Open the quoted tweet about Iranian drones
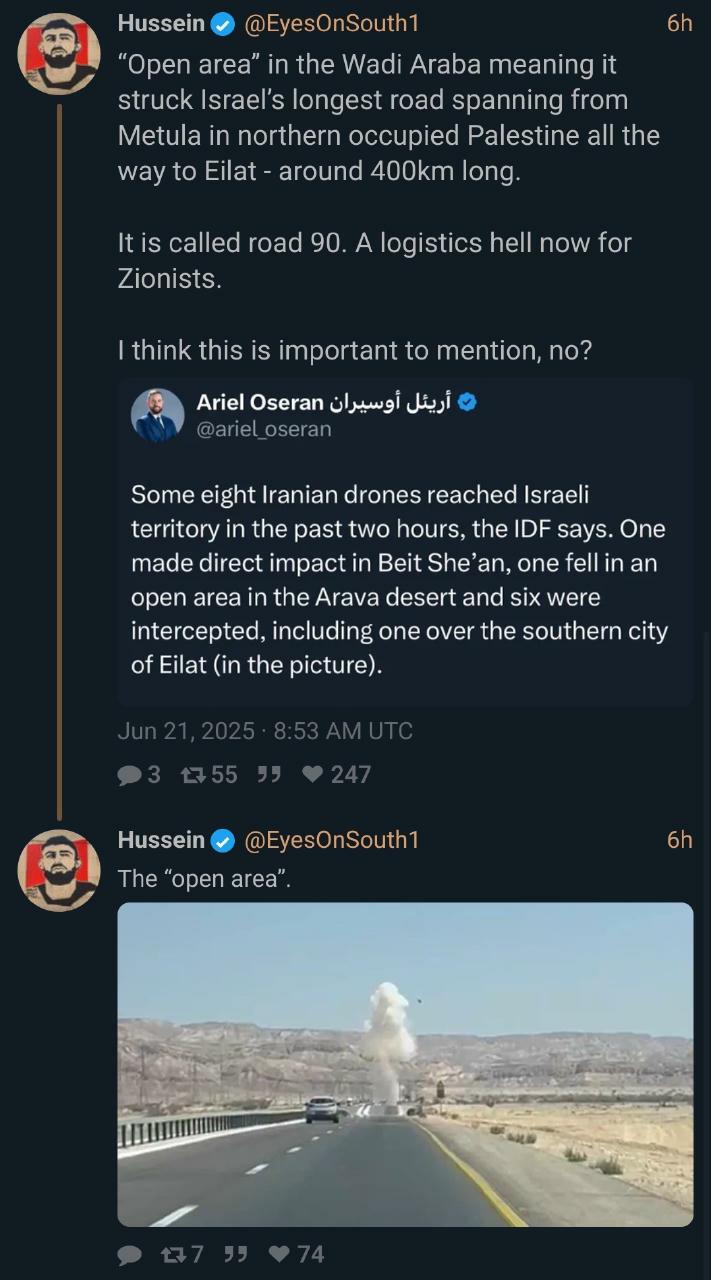The height and width of the screenshot is (1280, 711). 400,579
